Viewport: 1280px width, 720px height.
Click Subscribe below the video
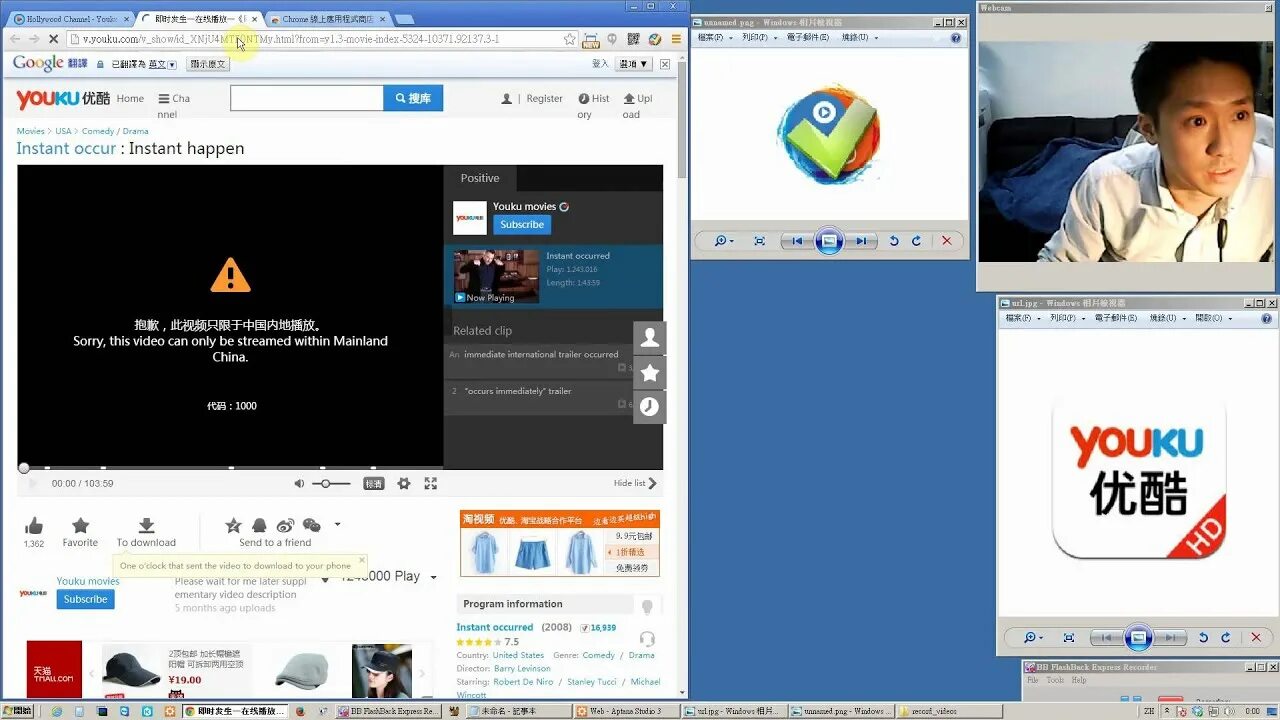(x=85, y=599)
